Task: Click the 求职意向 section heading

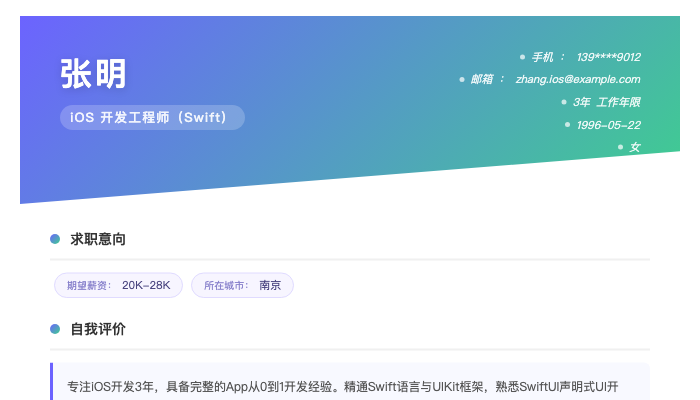Action: (98, 239)
